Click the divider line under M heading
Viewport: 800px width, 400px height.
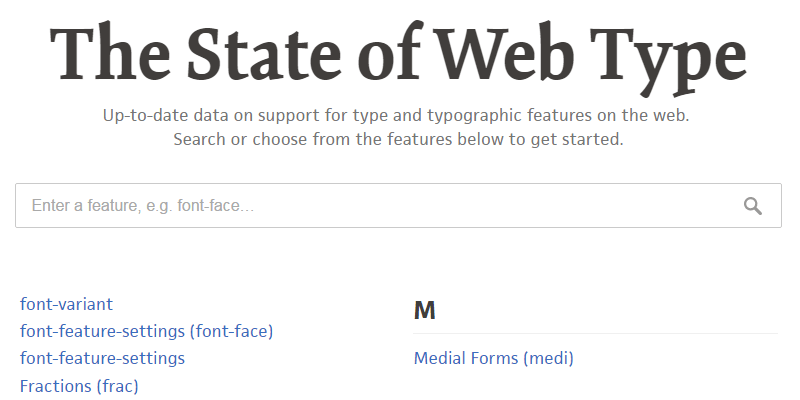pyautogui.click(x=595, y=333)
